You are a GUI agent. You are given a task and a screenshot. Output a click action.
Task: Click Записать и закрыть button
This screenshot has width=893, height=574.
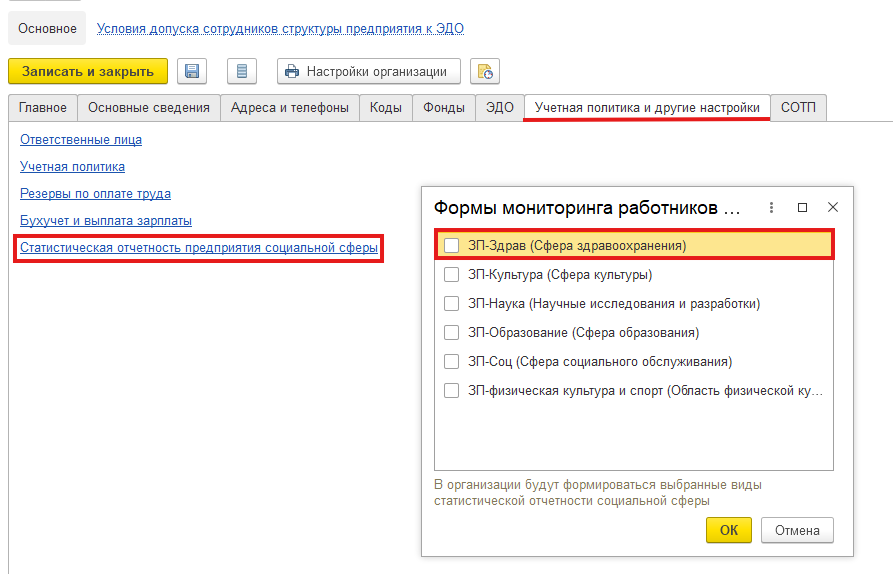point(88,71)
